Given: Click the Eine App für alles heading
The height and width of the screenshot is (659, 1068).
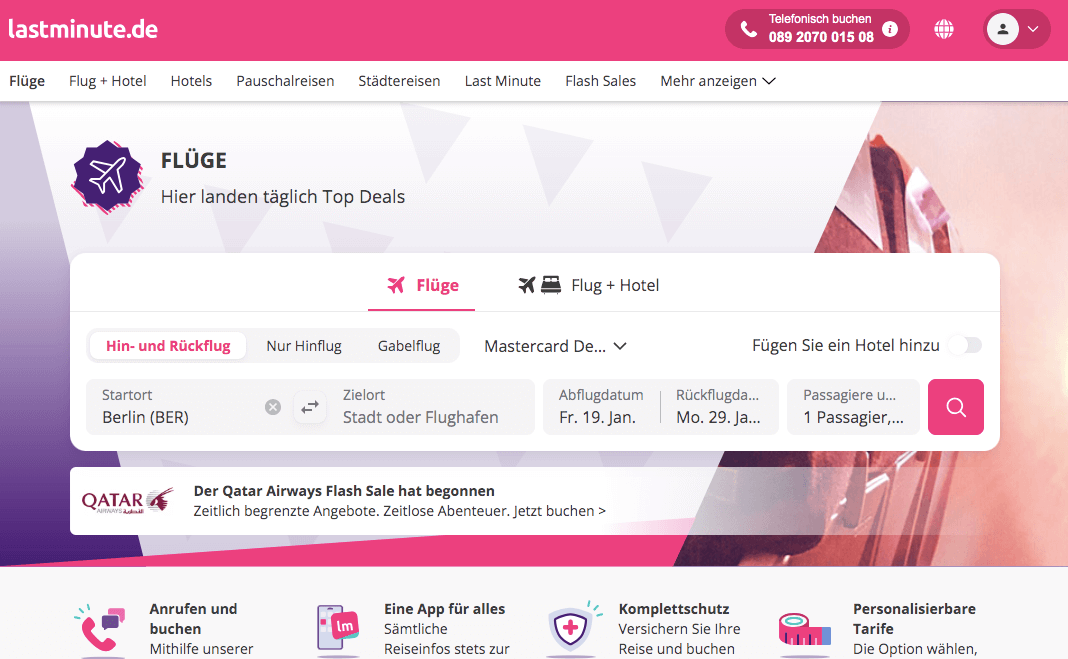Looking at the screenshot, I should click(x=445, y=609).
